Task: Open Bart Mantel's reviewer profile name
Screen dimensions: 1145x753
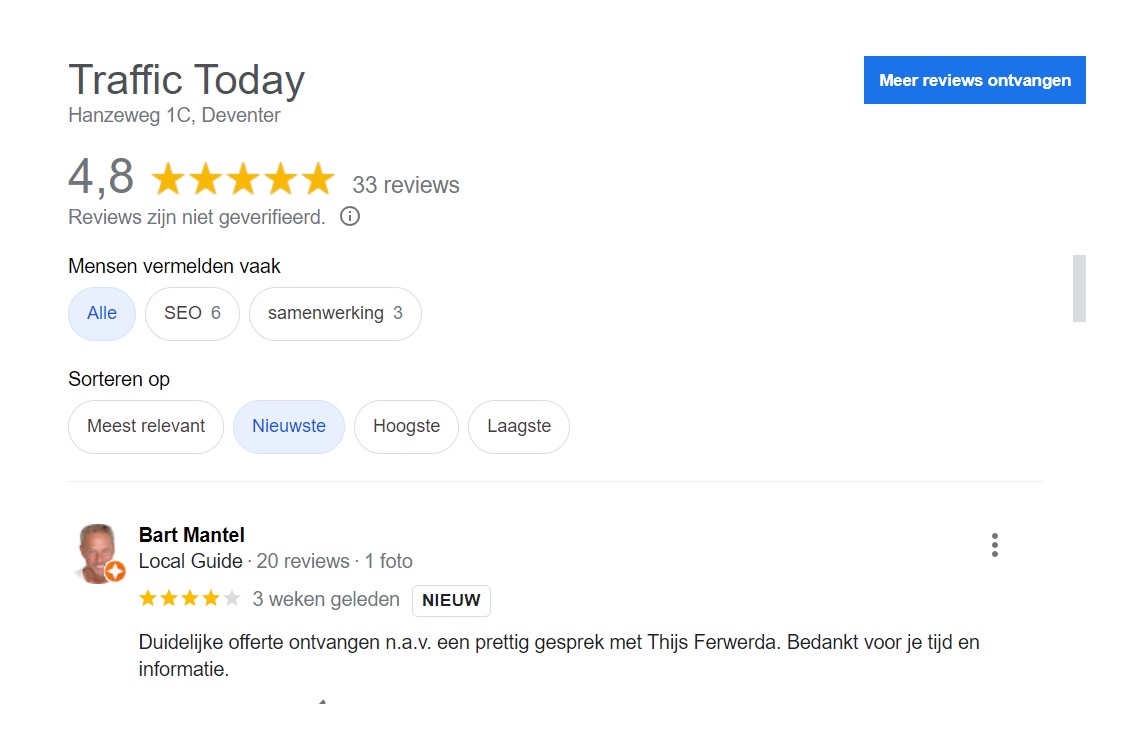Action: click(x=192, y=535)
